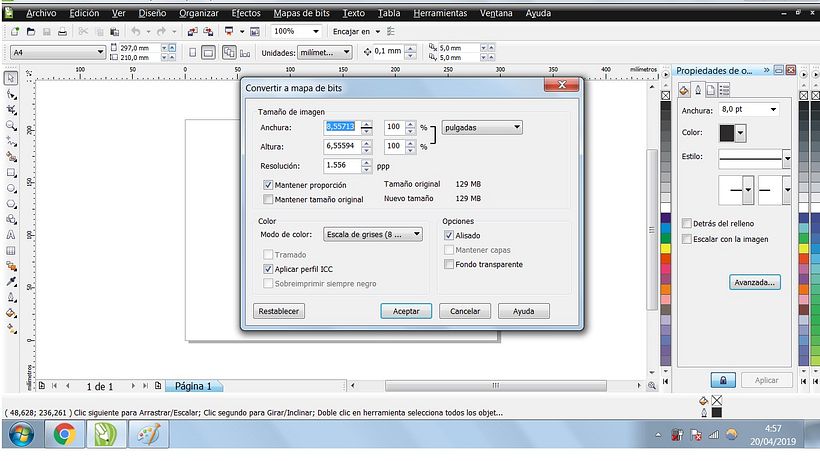Select the Ellipse tool
Image resolution: width=820 pixels, height=461 pixels.
10,189
